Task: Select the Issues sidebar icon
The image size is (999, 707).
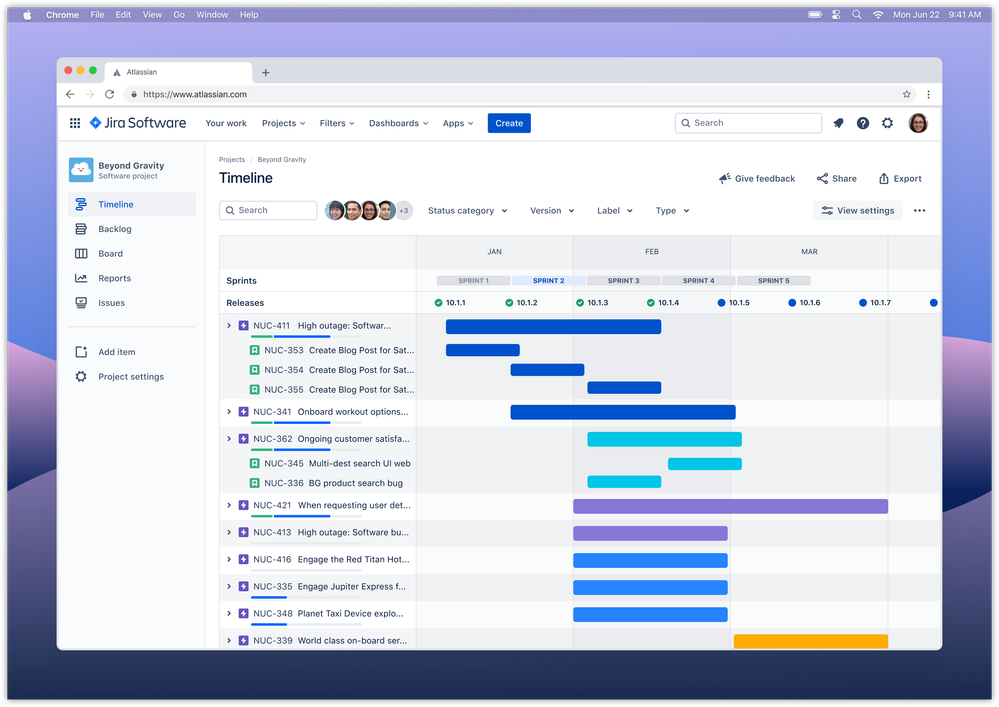Action: (81, 303)
